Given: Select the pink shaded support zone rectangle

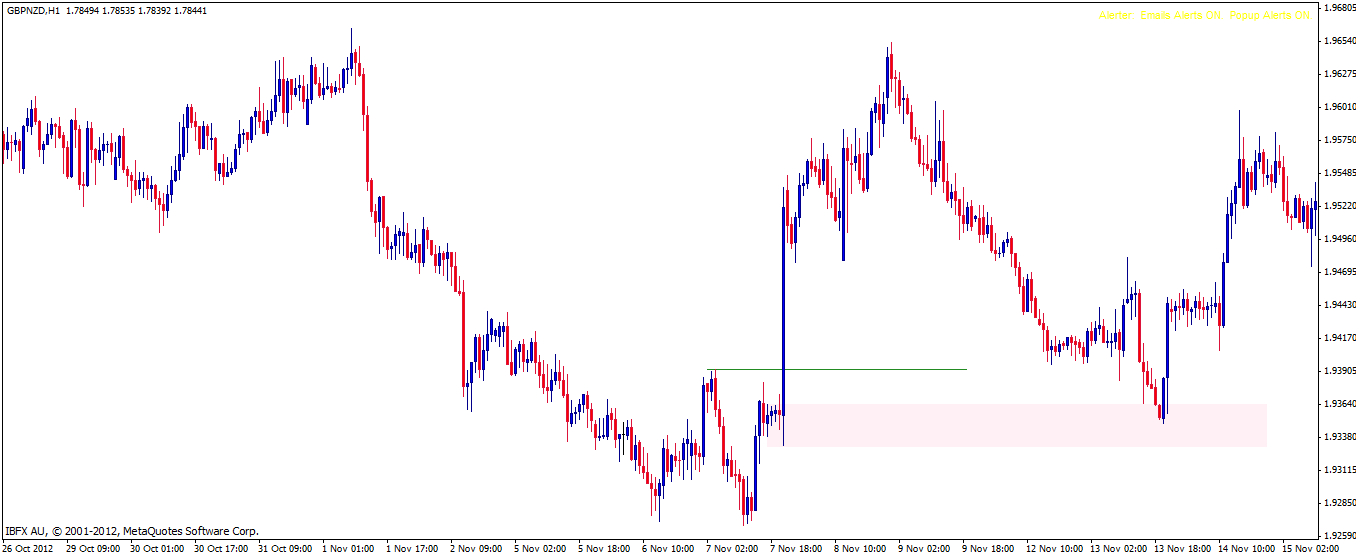Looking at the screenshot, I should (1025, 425).
